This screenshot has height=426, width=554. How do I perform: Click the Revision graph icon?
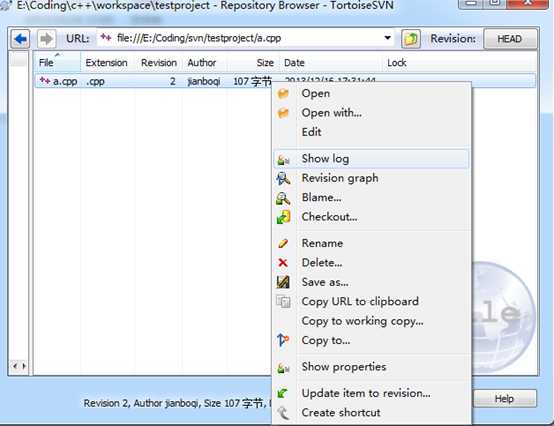tap(283, 178)
